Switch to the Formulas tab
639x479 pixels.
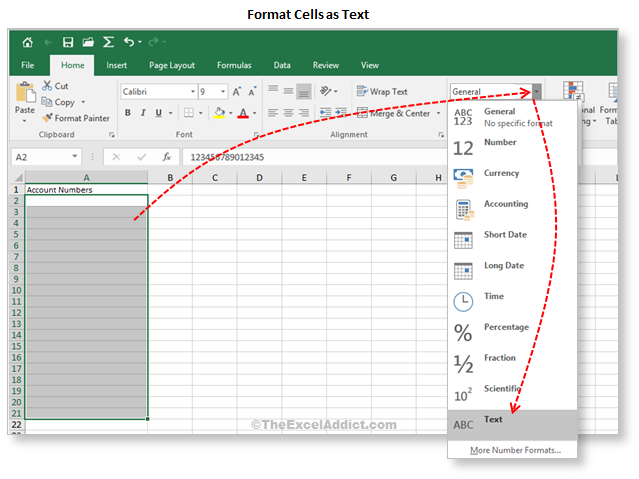(234, 65)
